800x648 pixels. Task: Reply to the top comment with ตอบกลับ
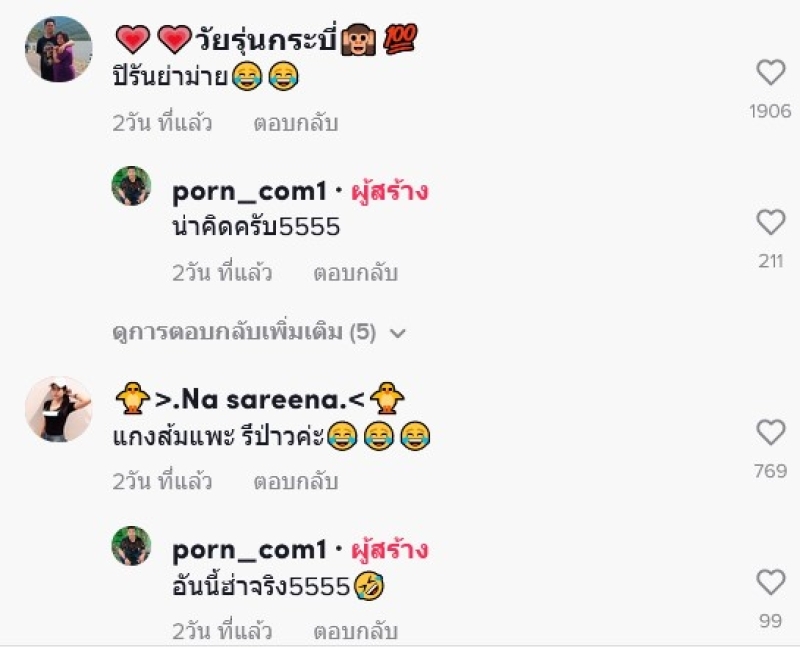pos(296,123)
